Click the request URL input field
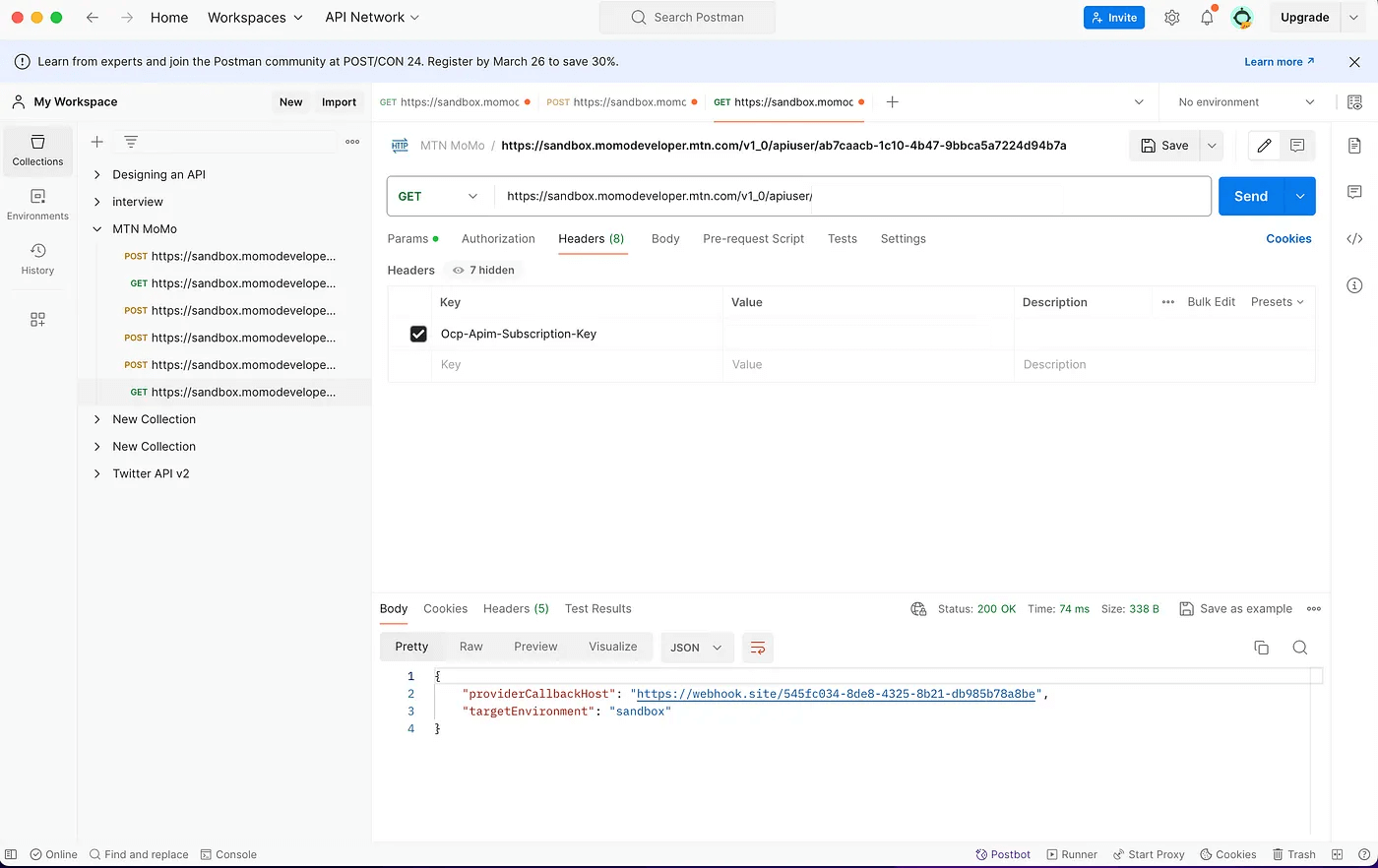The width and height of the screenshot is (1378, 868). click(851, 197)
